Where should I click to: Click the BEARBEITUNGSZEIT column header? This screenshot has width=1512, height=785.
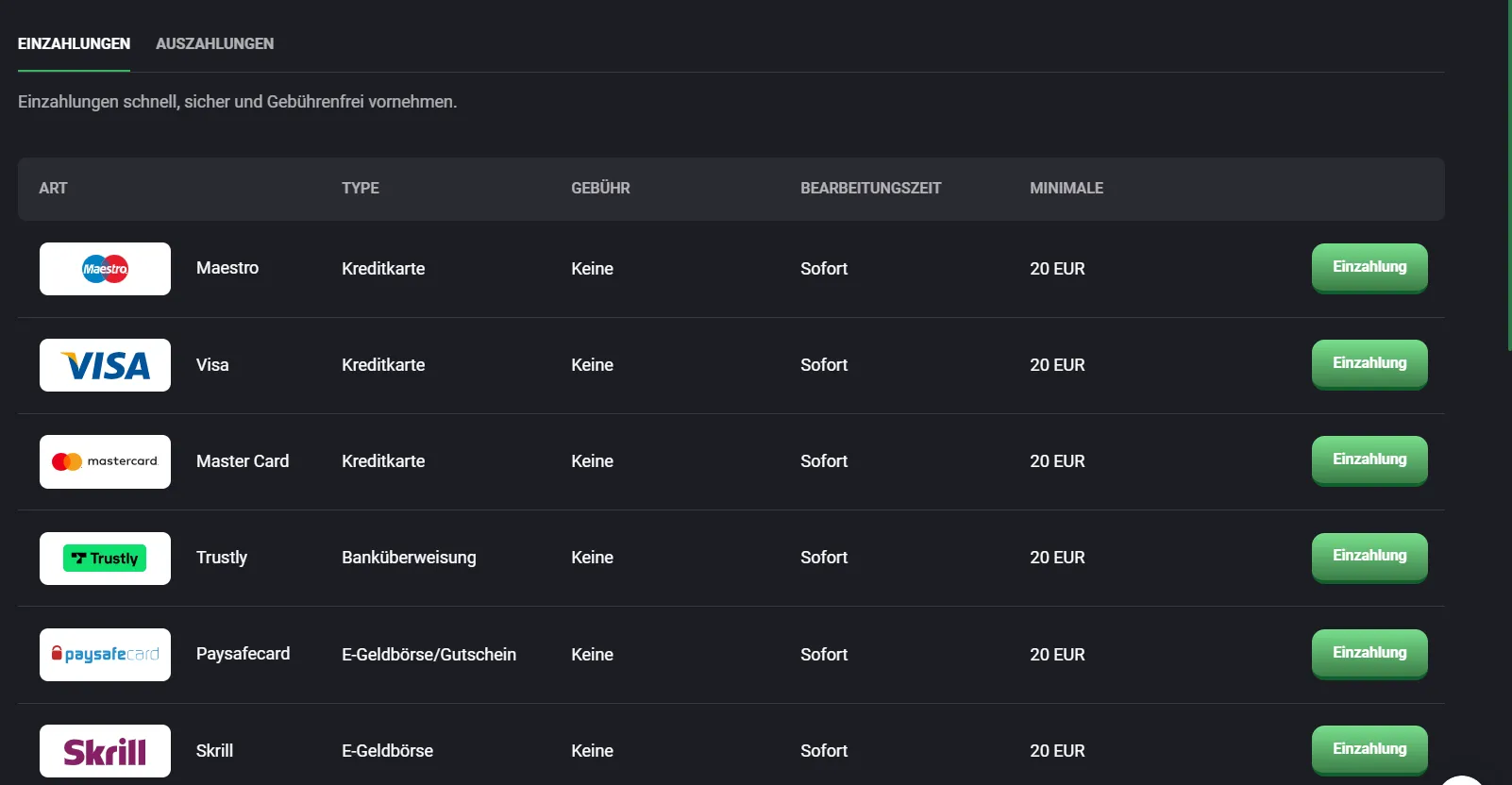(870, 188)
